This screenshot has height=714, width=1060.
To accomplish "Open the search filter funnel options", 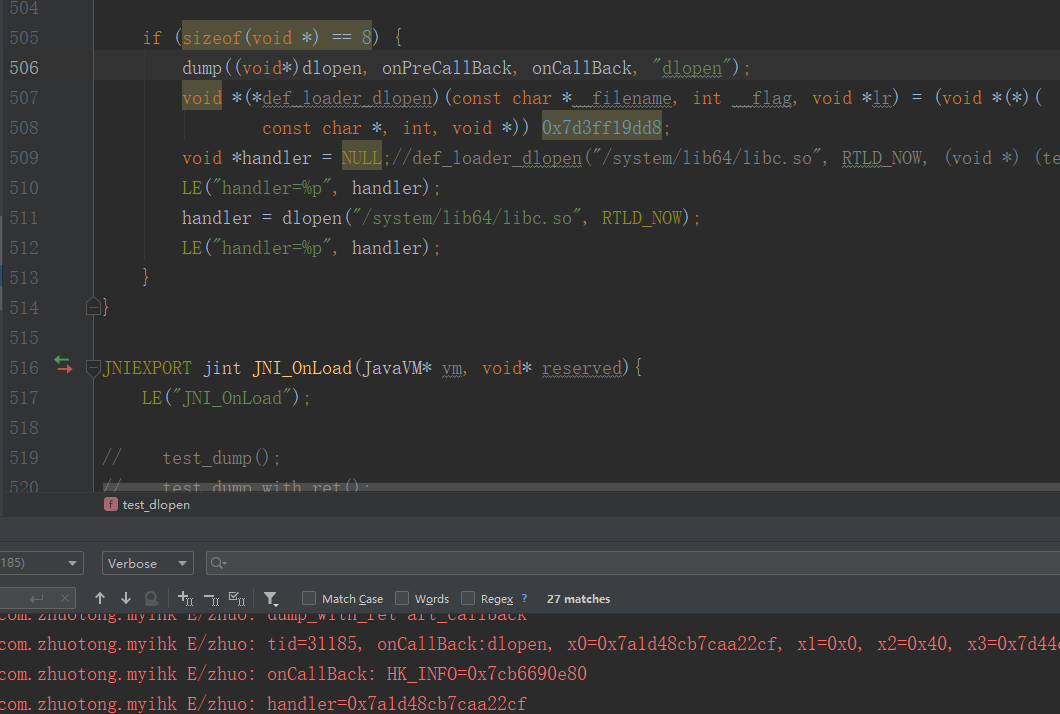I will click(271, 598).
